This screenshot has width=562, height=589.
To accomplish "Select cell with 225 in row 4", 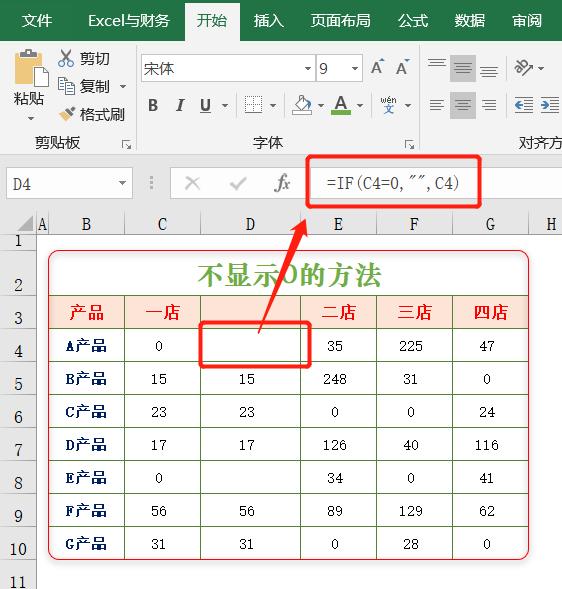I will coord(414,345).
